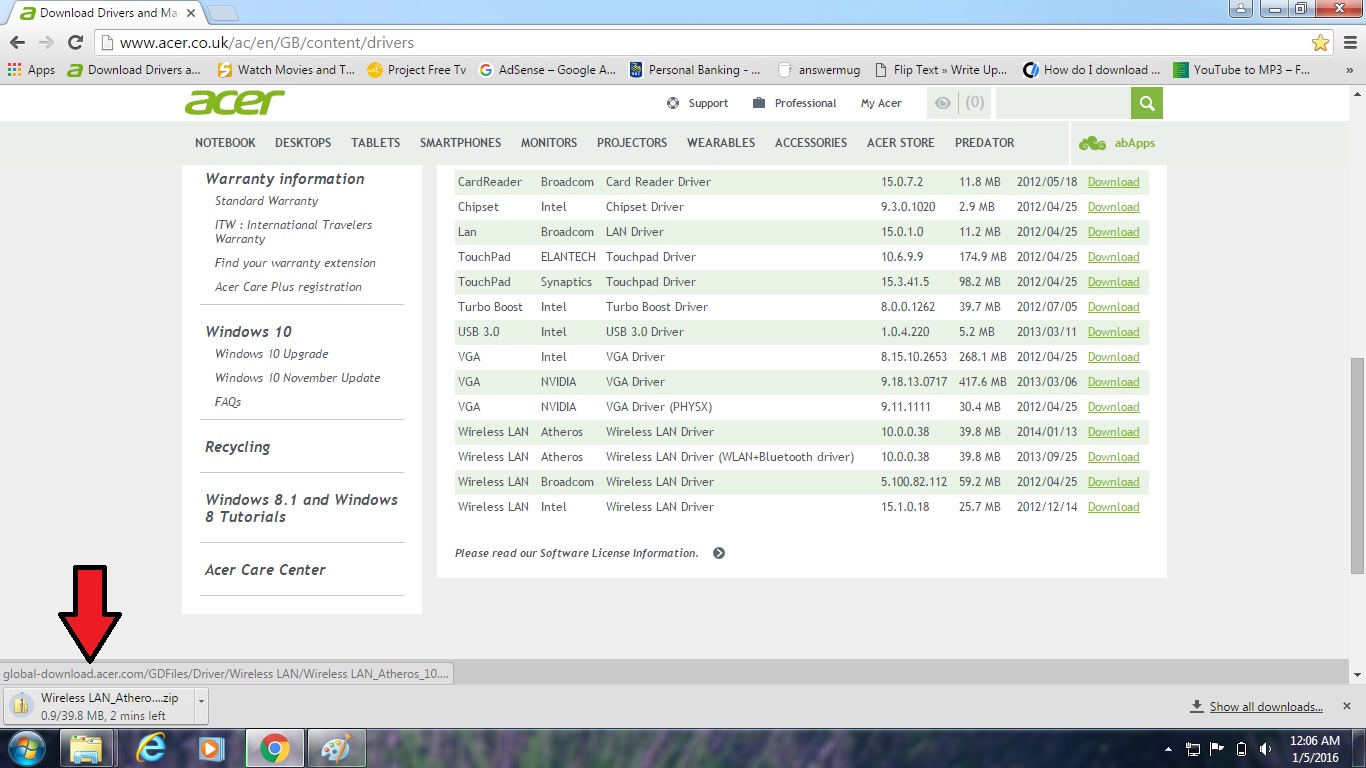Screen dimensions: 1366x768
Task: Open the YouTube to MP3 bookmark
Action: tap(1242, 70)
